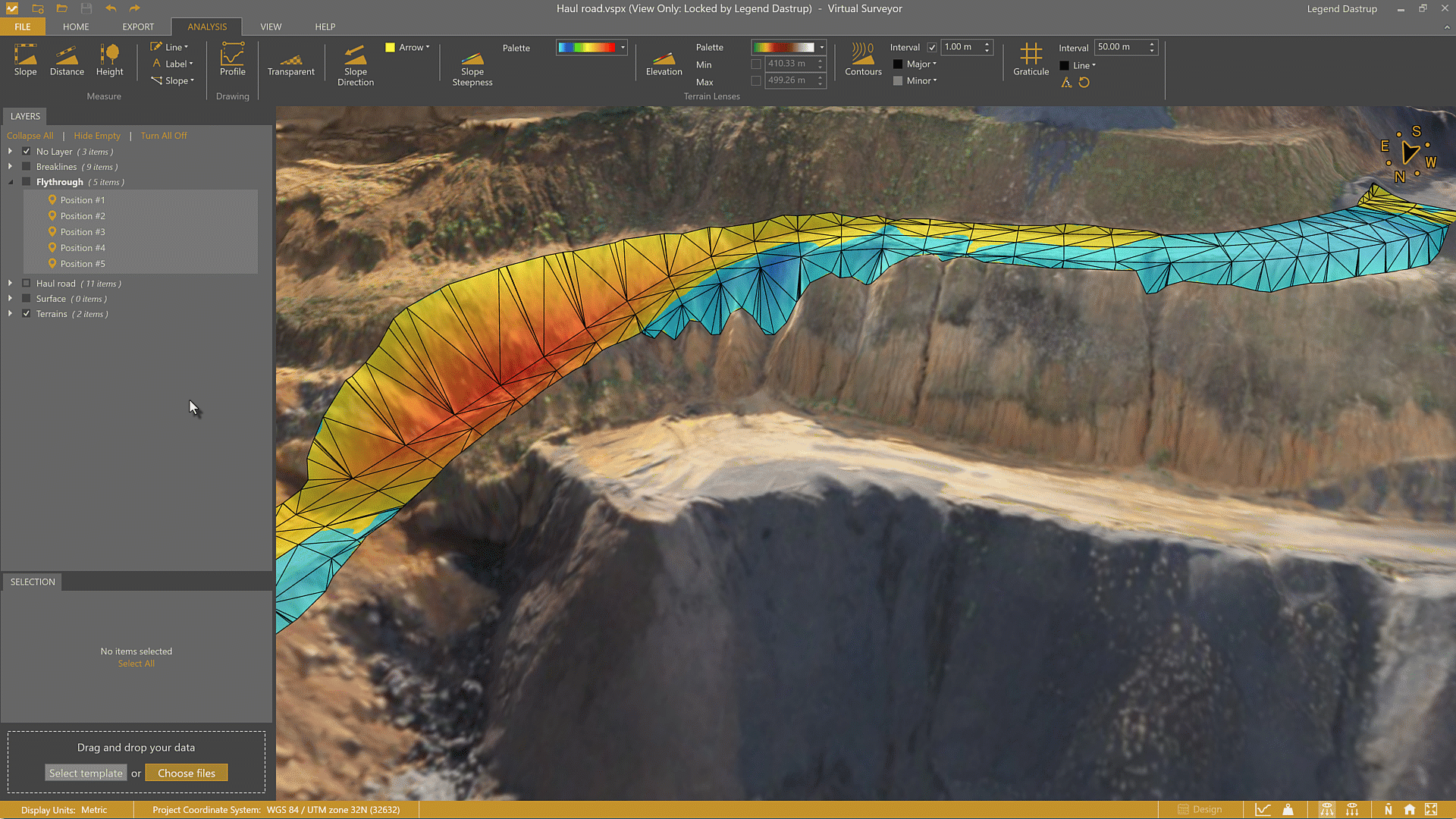Switch to the EXPORT ribbon tab
The image size is (1456, 819).
[x=138, y=27]
